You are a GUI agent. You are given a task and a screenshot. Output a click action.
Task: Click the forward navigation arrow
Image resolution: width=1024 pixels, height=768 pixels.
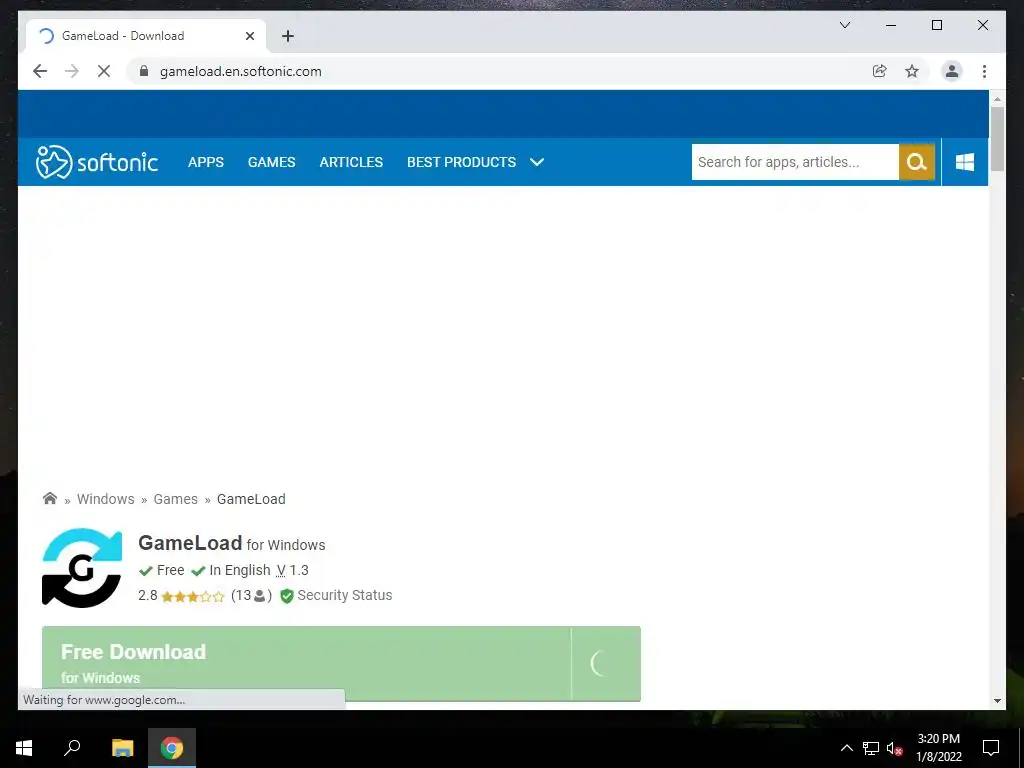point(72,71)
